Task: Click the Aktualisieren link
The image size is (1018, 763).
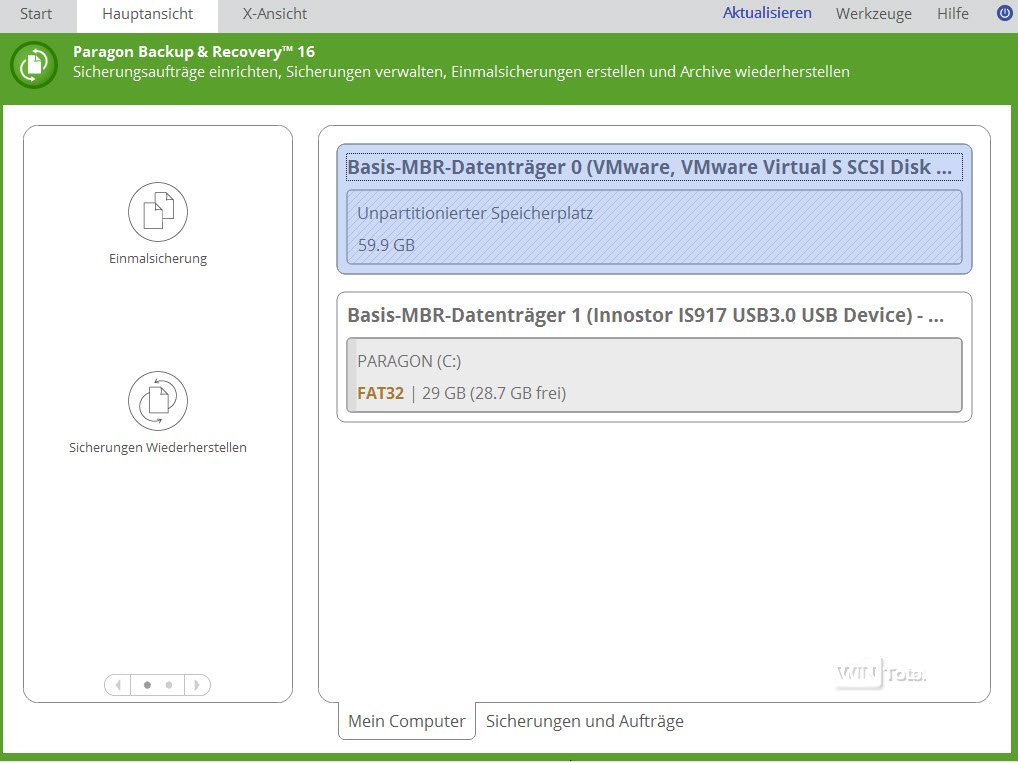Action: 767,13
